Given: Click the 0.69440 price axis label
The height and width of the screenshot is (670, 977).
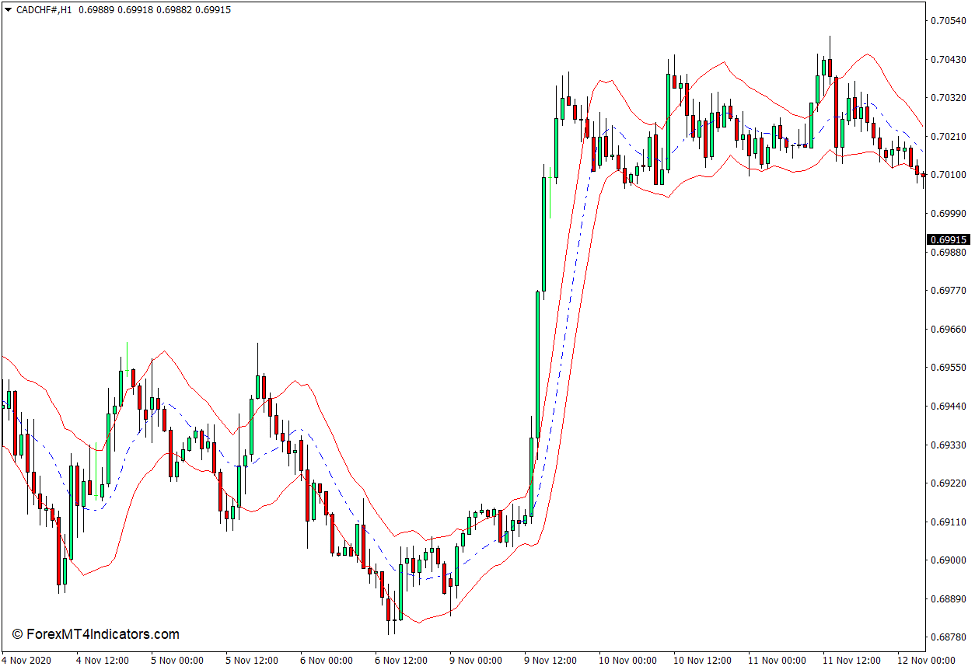Looking at the screenshot, I should [949, 406].
